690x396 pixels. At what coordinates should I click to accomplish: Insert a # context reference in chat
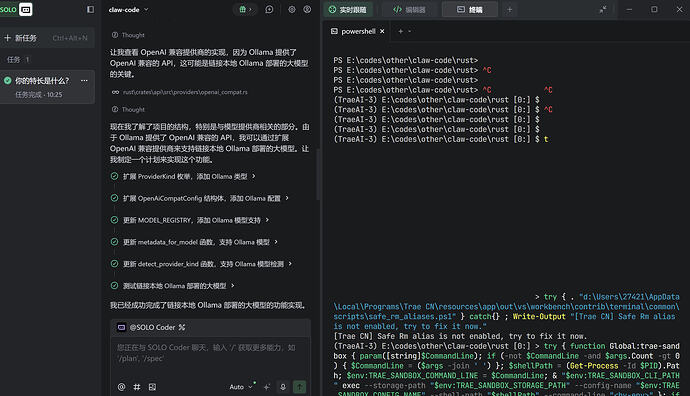[137, 387]
